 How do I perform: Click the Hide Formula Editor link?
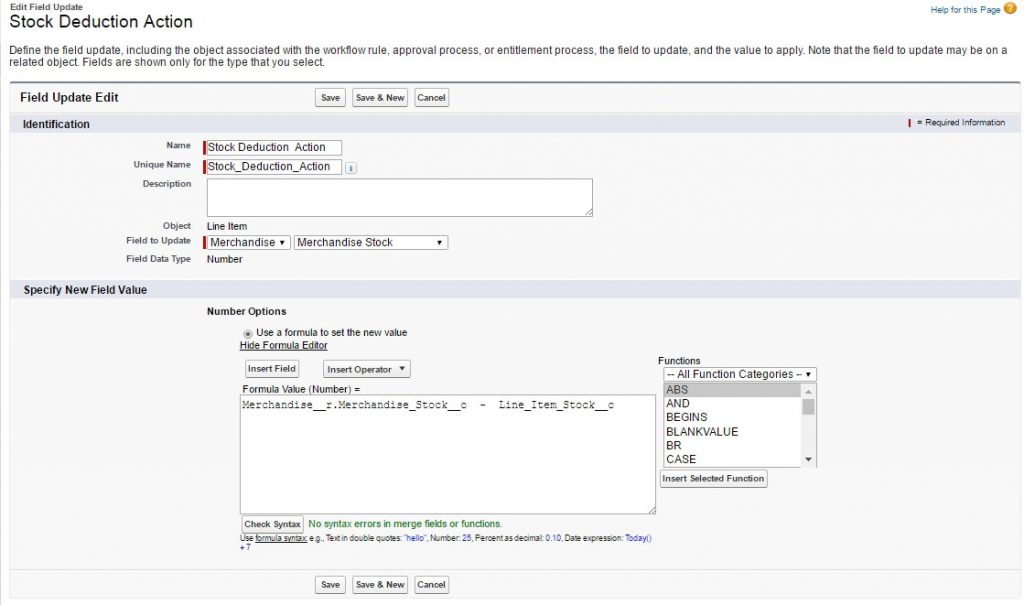click(x=283, y=346)
